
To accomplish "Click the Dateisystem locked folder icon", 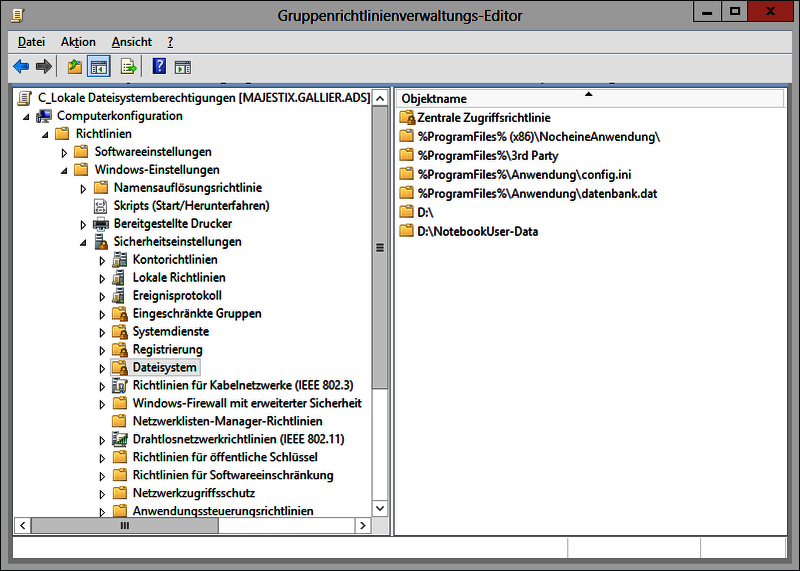I will 120,367.
